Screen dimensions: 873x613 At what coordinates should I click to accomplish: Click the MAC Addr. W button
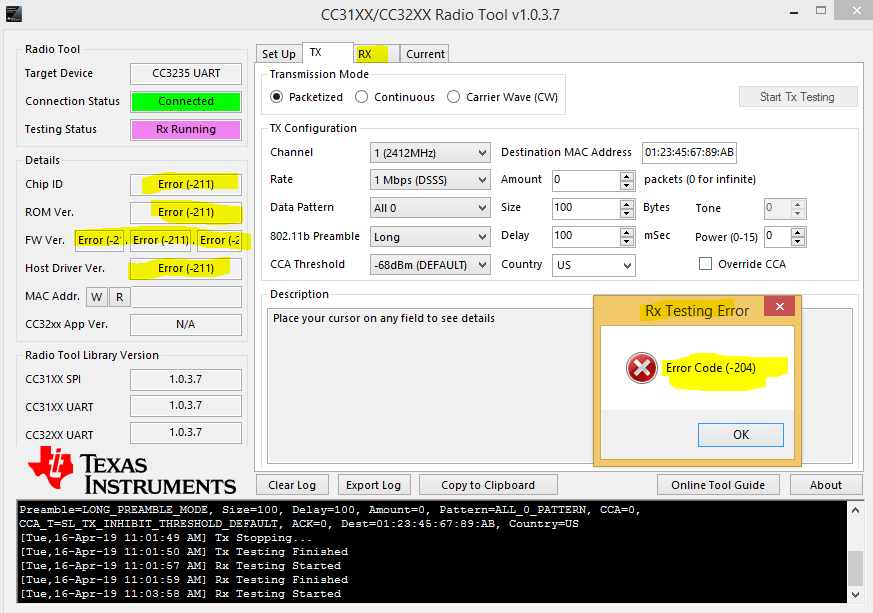pos(97,297)
